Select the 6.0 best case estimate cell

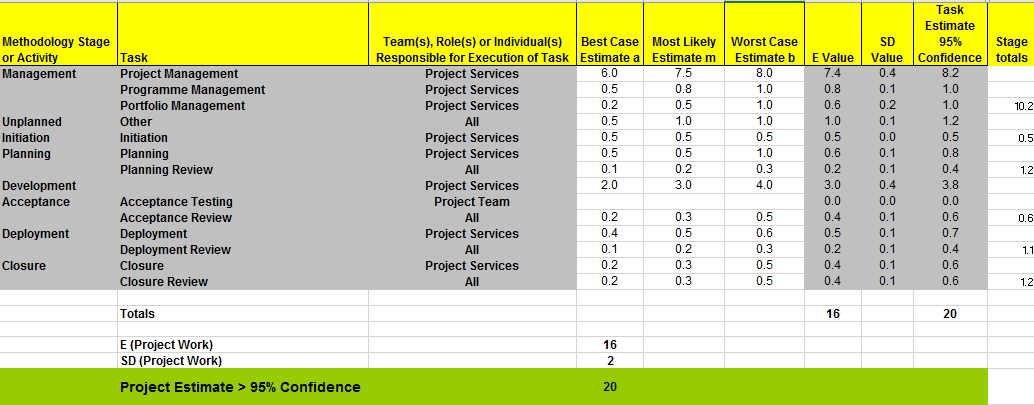[x=609, y=74]
